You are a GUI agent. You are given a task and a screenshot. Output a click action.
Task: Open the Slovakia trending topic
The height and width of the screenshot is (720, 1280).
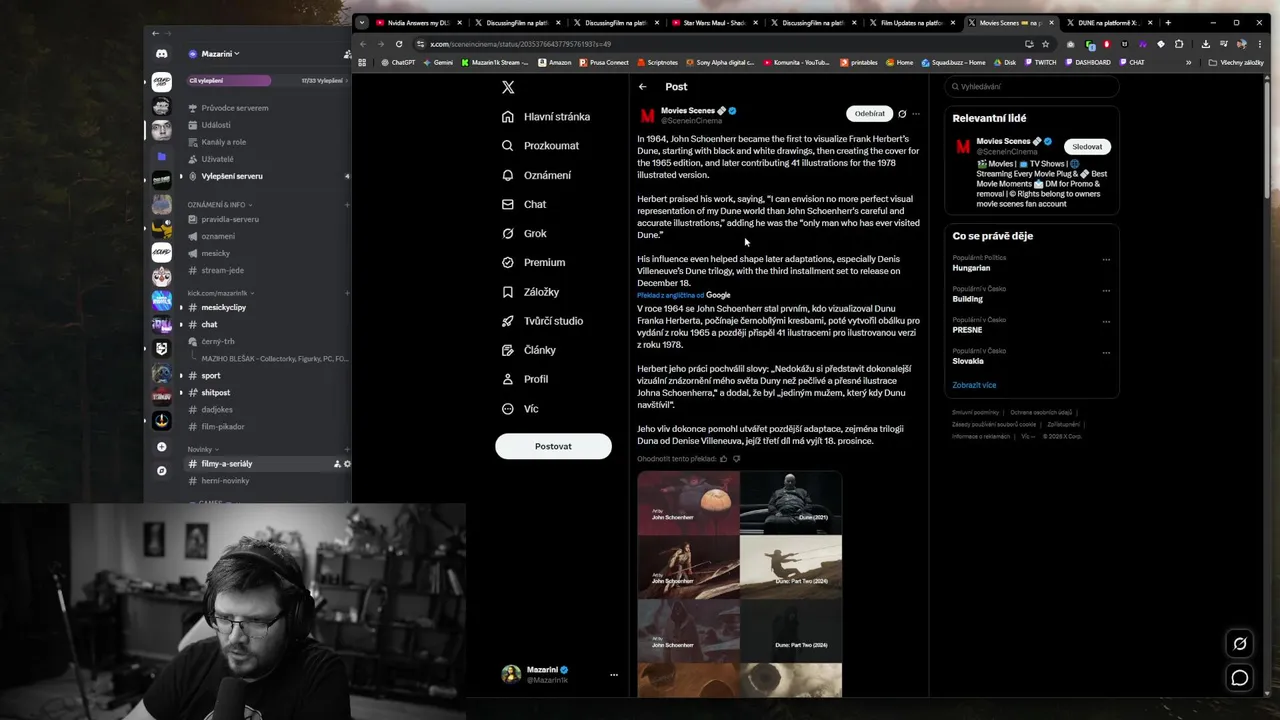click(x=968, y=361)
